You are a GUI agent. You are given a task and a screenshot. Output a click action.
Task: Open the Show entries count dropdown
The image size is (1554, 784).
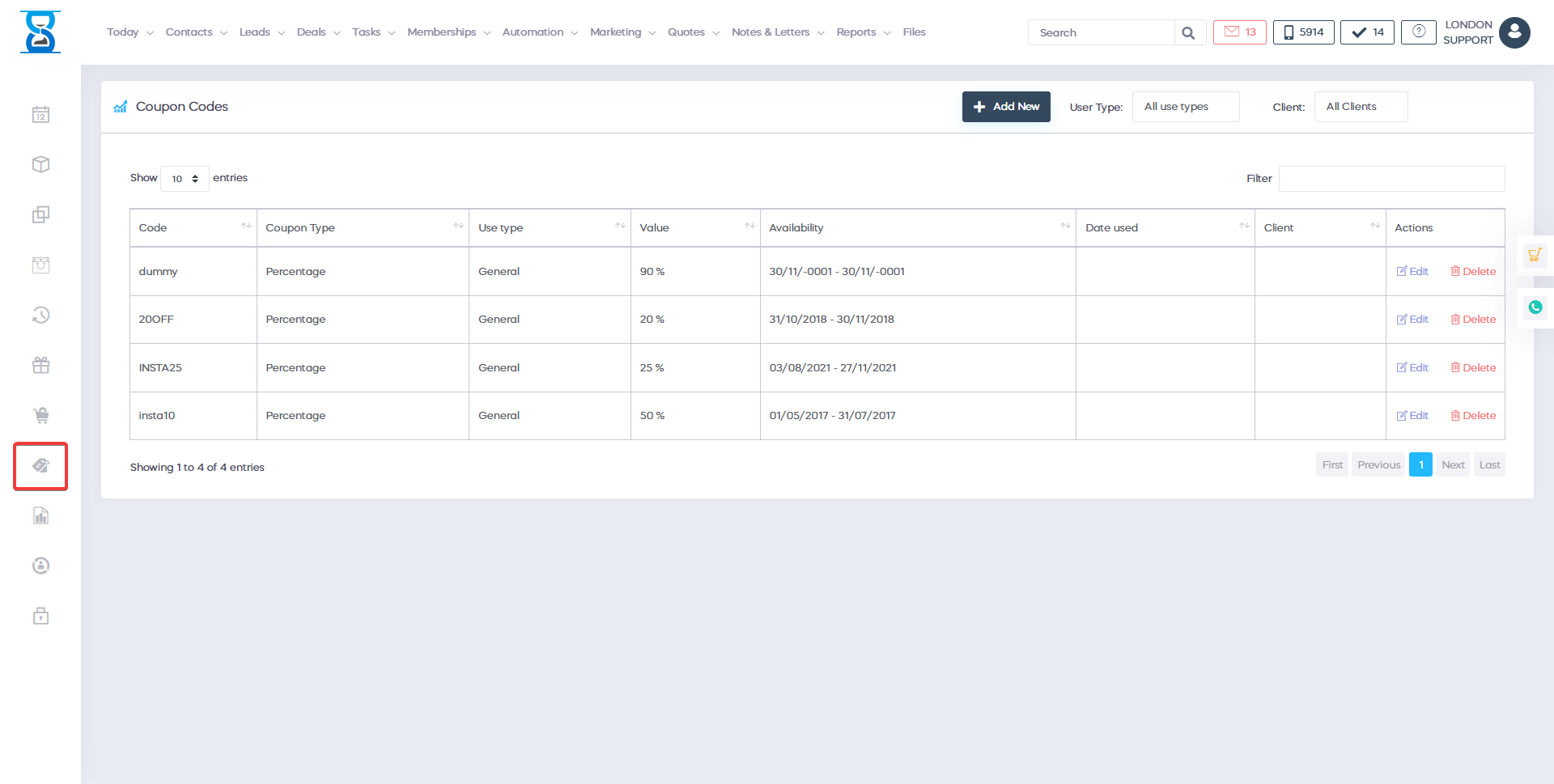pos(185,179)
